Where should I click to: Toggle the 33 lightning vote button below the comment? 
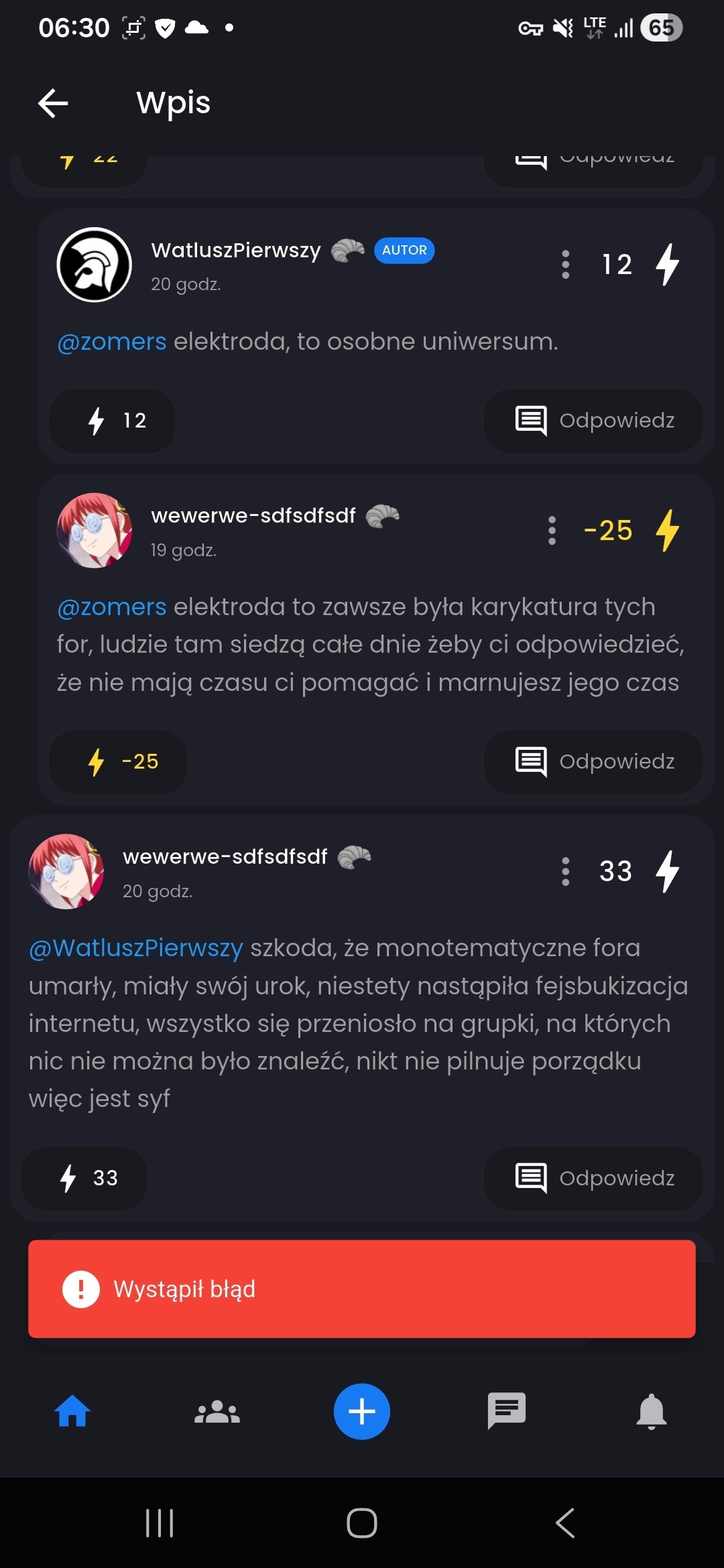(x=84, y=1178)
